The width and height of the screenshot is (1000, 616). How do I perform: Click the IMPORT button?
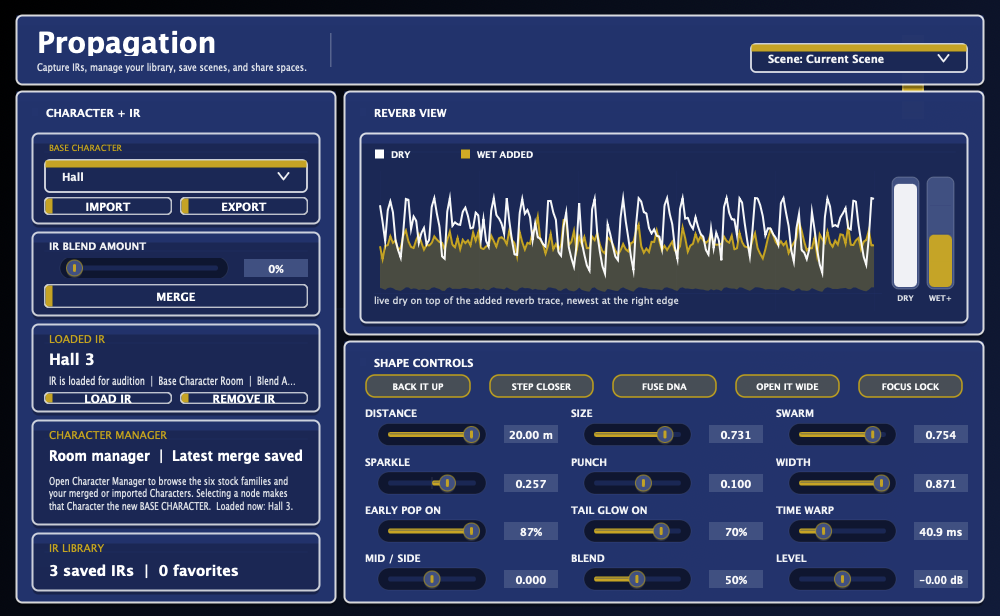point(108,206)
